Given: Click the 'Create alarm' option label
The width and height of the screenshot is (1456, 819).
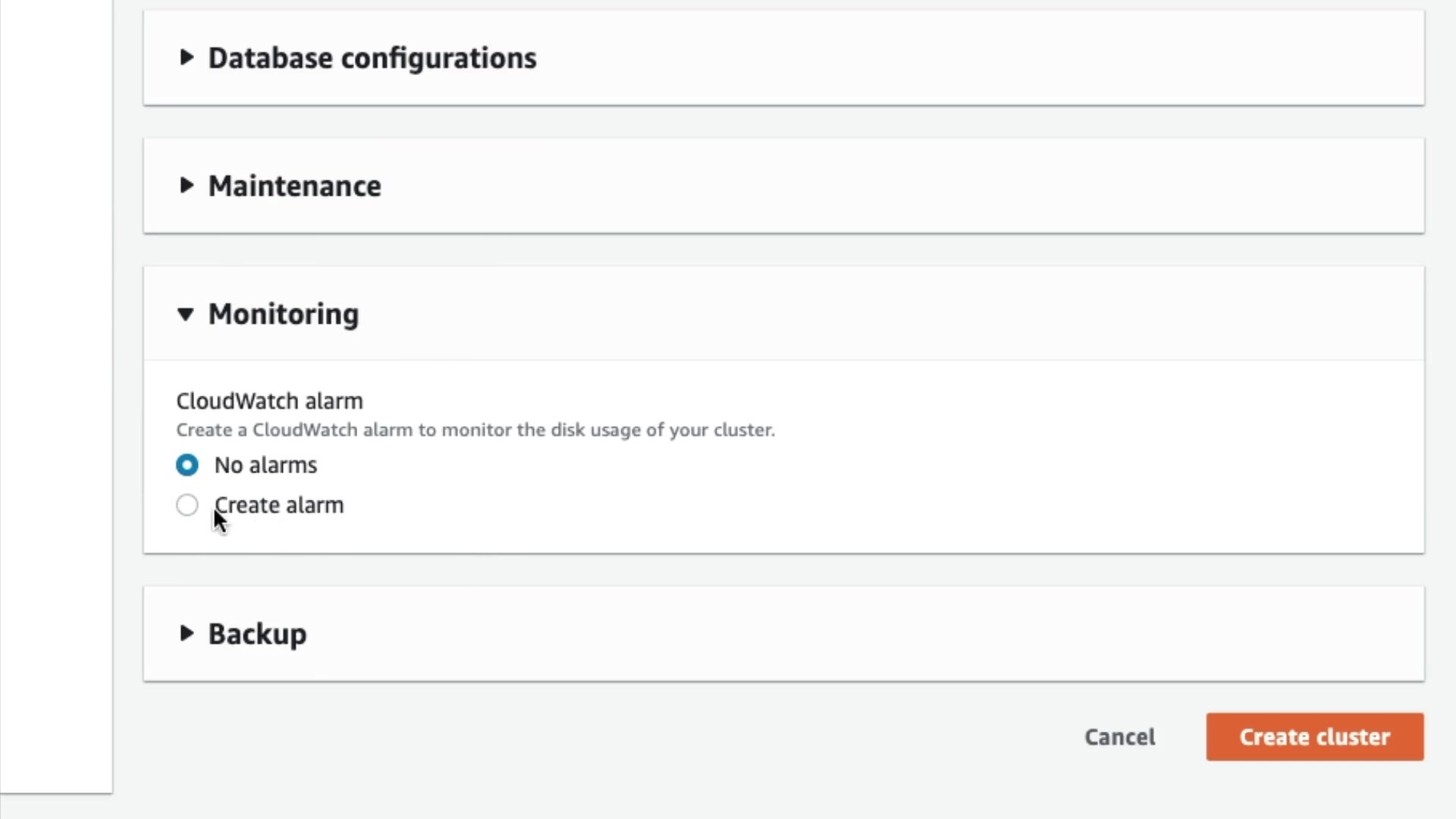Looking at the screenshot, I should pyautogui.click(x=279, y=505).
